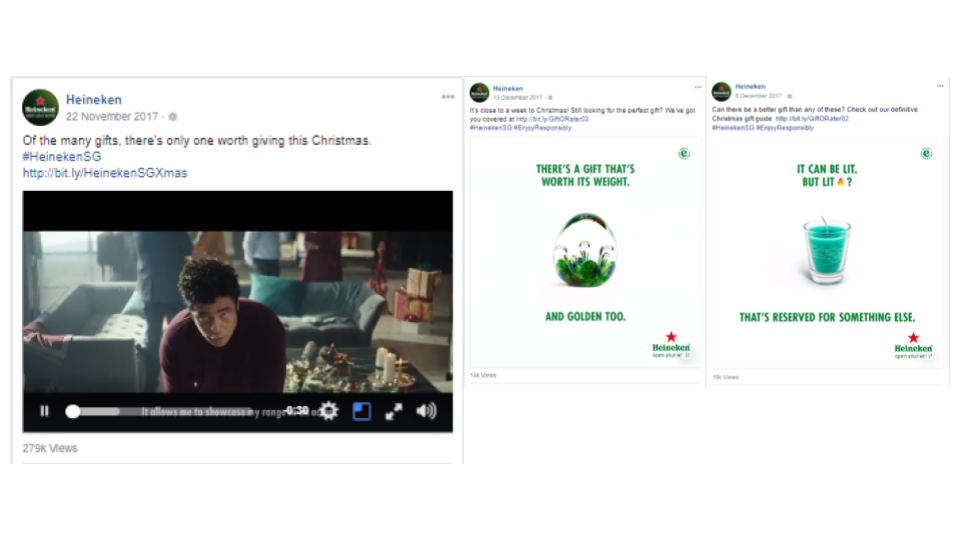The width and height of the screenshot is (960, 540).
Task: Click "IT CAN BE LIT" headline
Action: point(827,175)
